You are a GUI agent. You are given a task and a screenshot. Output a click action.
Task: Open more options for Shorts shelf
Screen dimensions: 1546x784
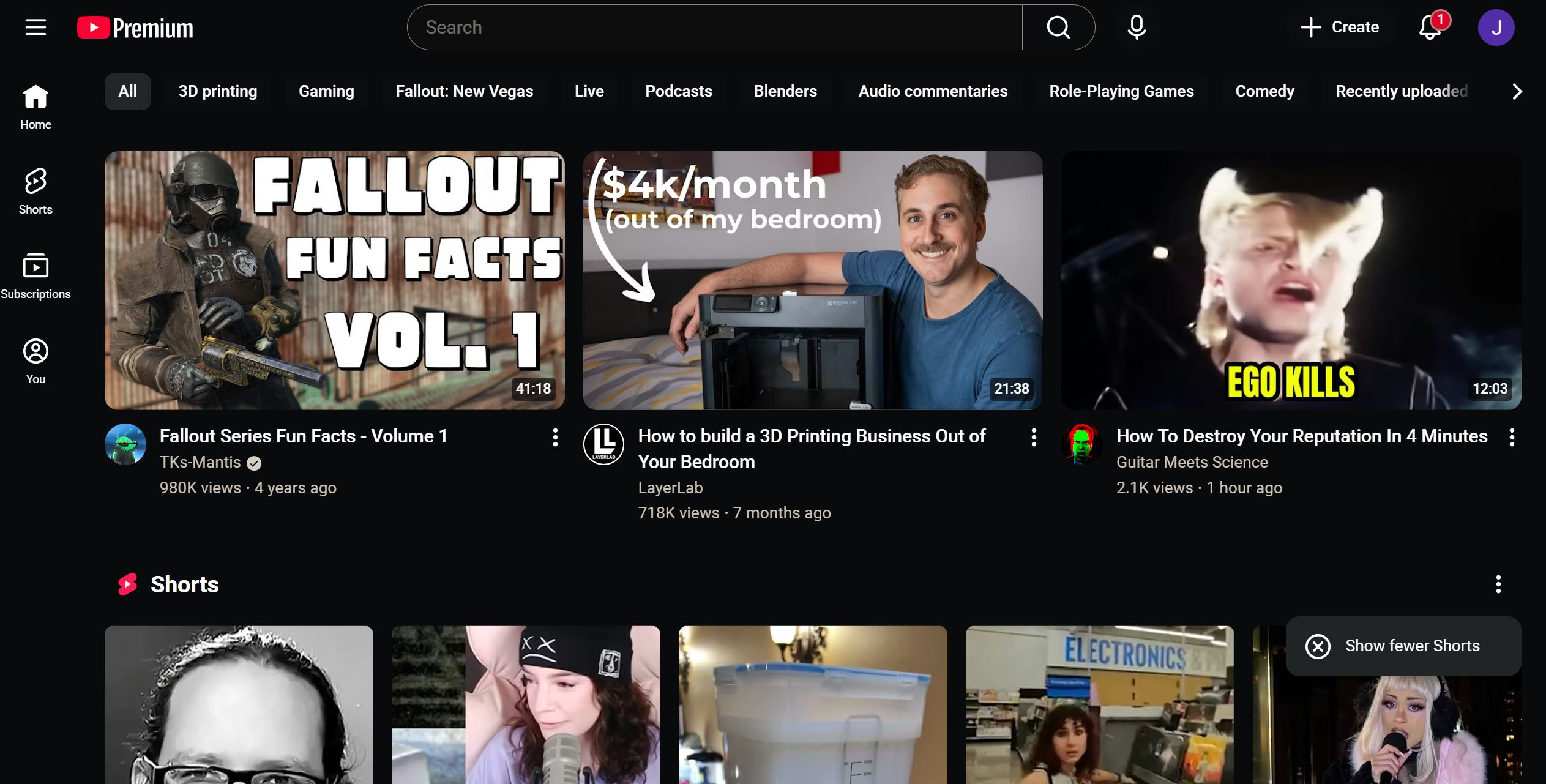(x=1498, y=584)
